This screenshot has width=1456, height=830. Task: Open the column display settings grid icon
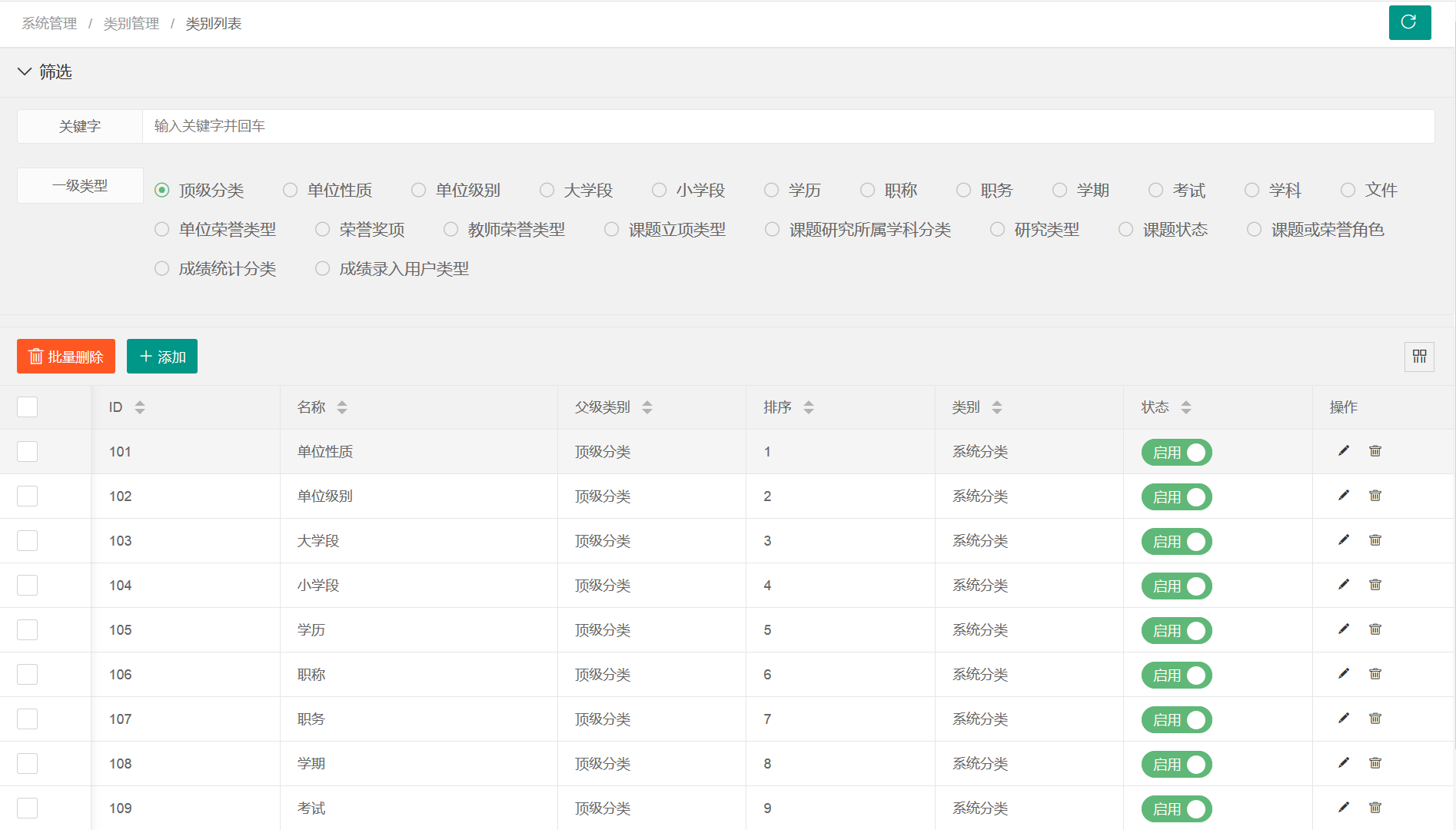[1419, 357]
